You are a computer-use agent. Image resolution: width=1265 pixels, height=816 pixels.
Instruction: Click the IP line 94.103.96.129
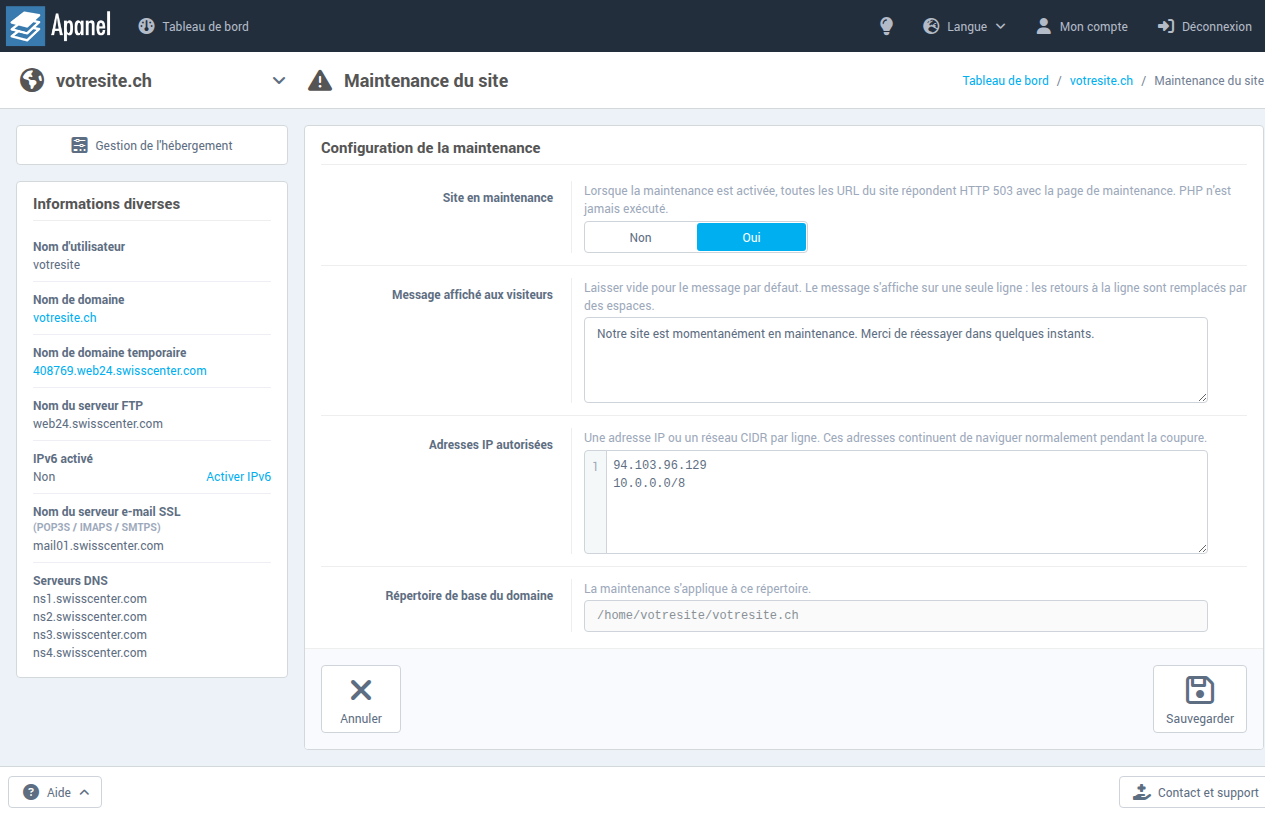(660, 466)
